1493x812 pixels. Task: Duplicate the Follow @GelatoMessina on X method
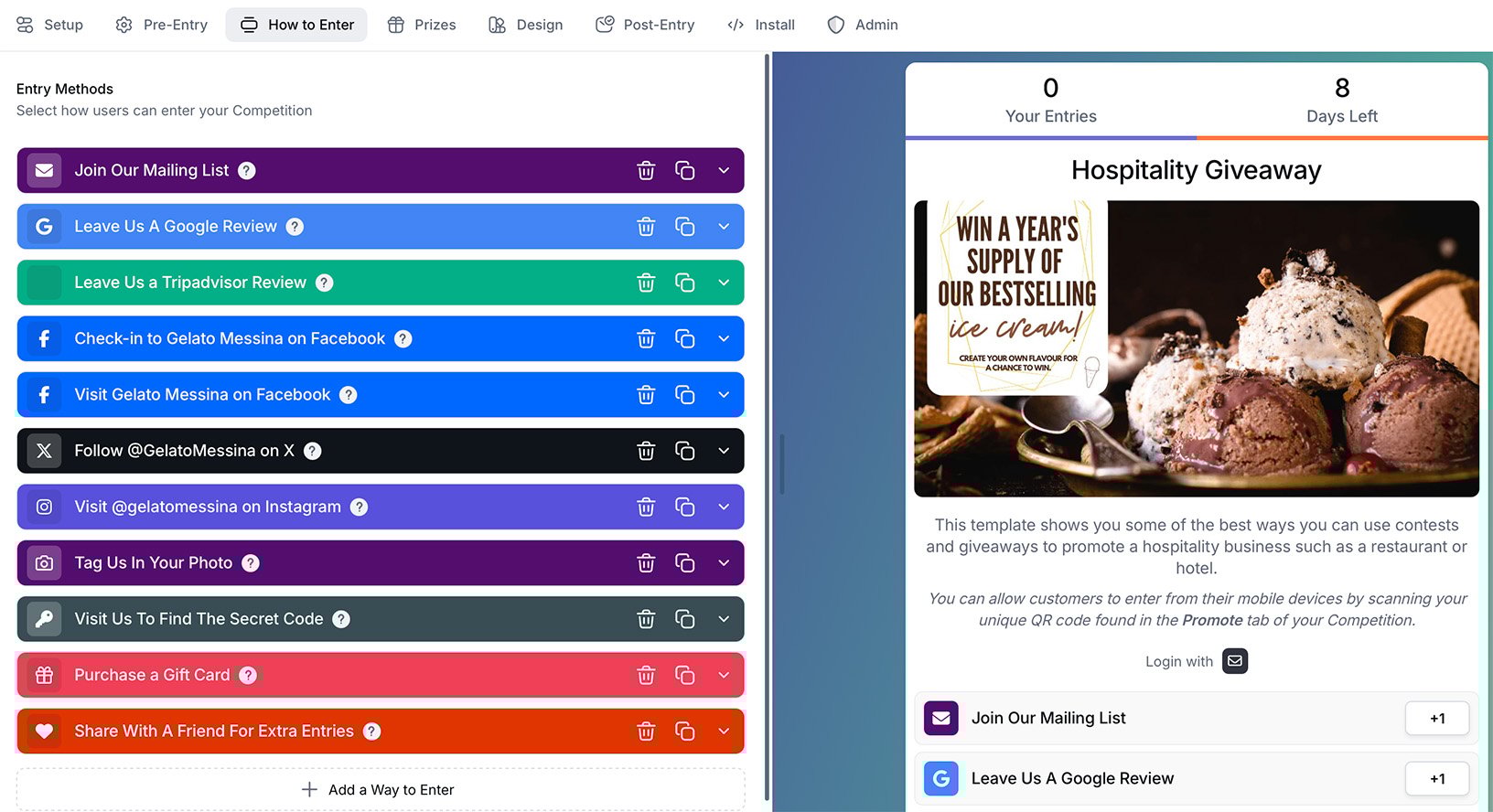684,451
